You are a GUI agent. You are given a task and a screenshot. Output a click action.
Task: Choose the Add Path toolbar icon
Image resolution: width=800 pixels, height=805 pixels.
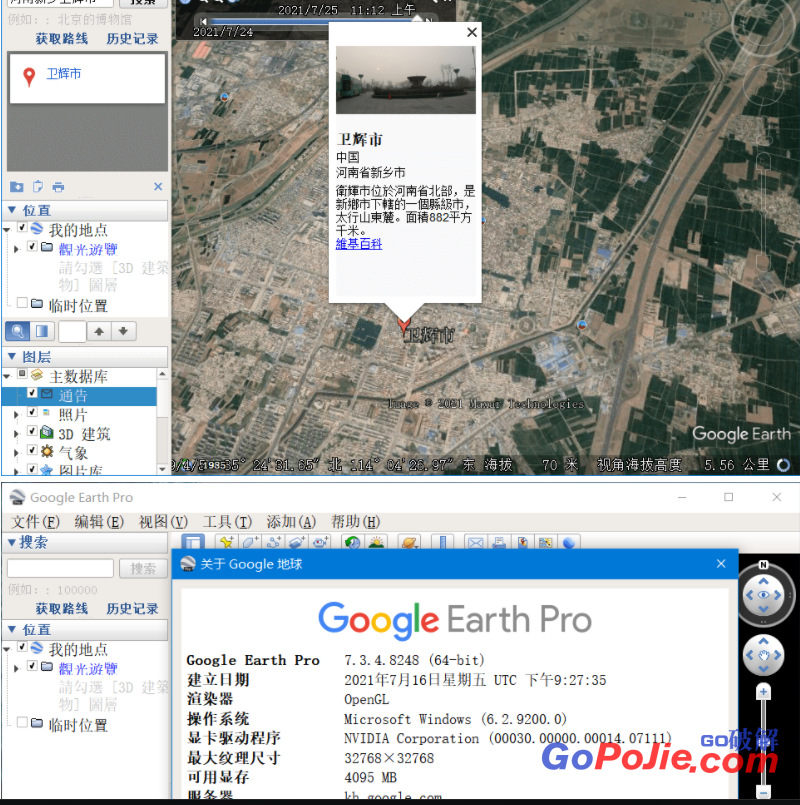[x=274, y=542]
